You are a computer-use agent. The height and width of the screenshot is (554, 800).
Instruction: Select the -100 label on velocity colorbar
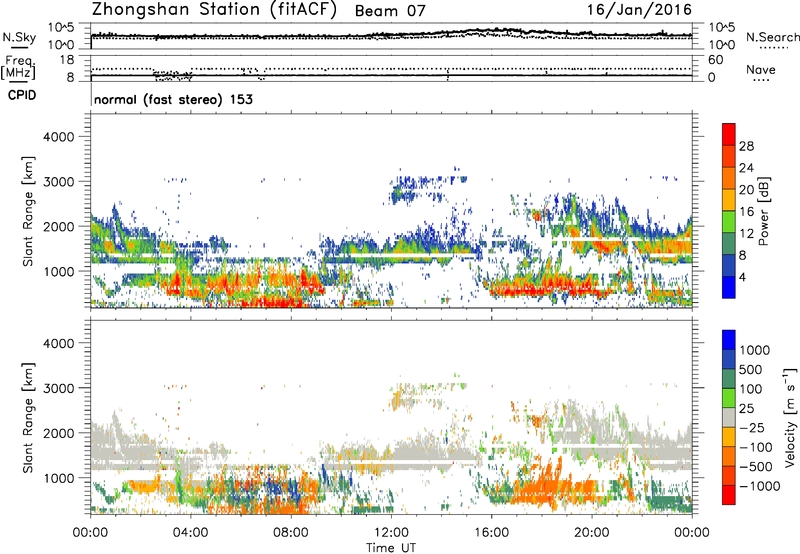(756, 448)
